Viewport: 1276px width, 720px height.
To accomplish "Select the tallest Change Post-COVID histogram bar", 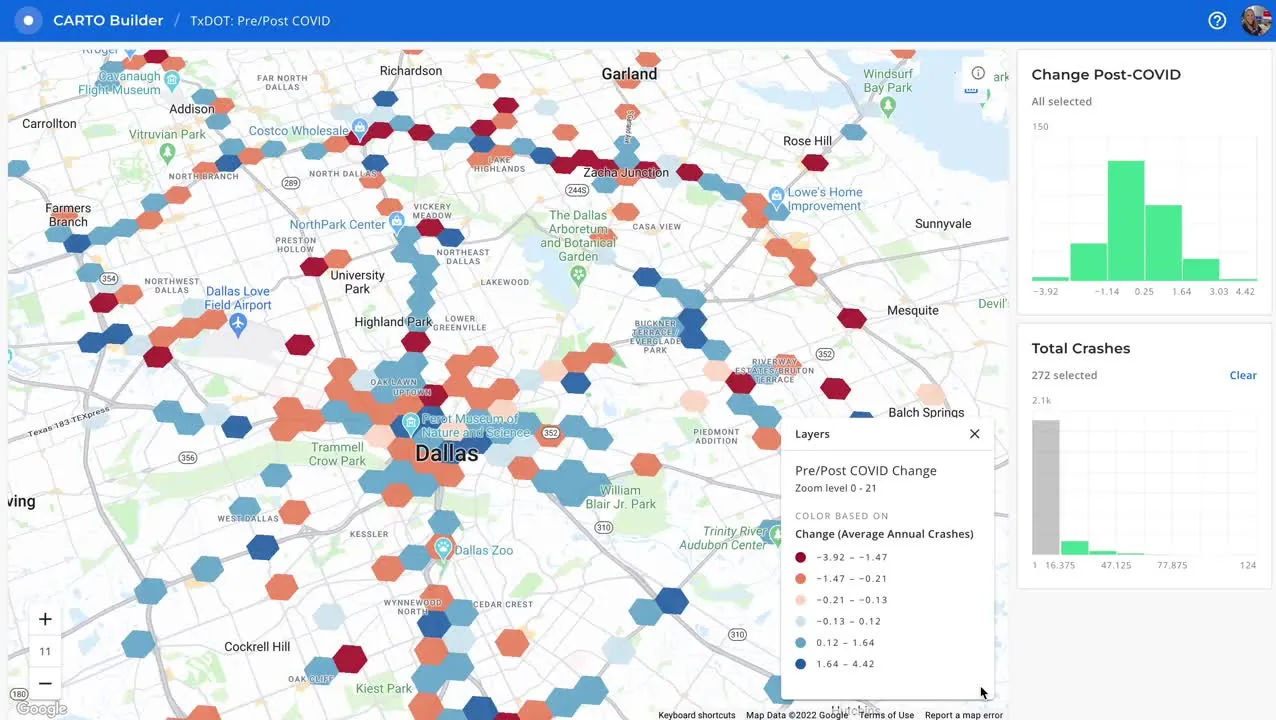I will [x=1126, y=221].
